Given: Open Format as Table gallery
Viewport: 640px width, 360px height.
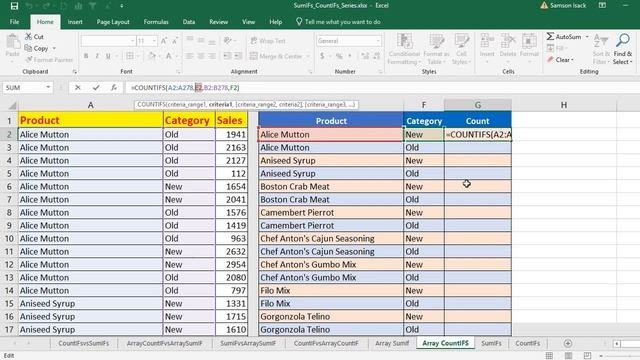Looking at the screenshot, I should click(436, 49).
